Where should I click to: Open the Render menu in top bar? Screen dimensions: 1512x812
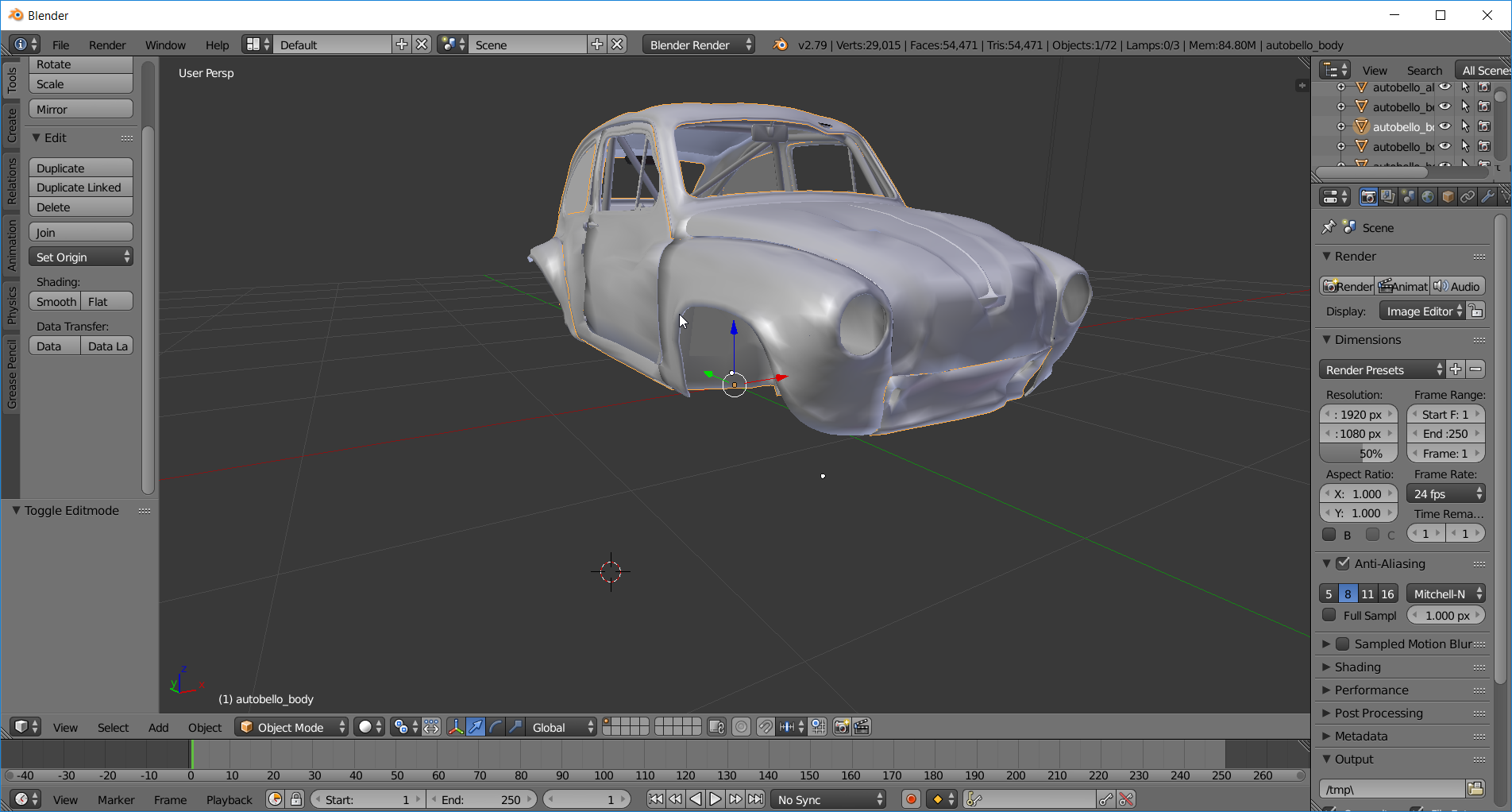(107, 45)
